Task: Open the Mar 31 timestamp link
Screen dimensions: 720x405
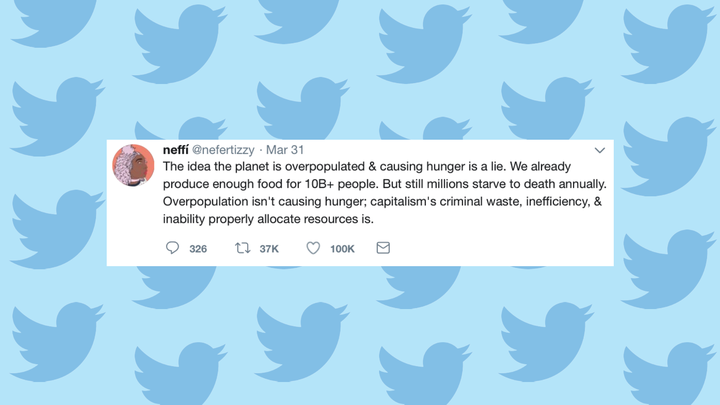Action: [284, 150]
